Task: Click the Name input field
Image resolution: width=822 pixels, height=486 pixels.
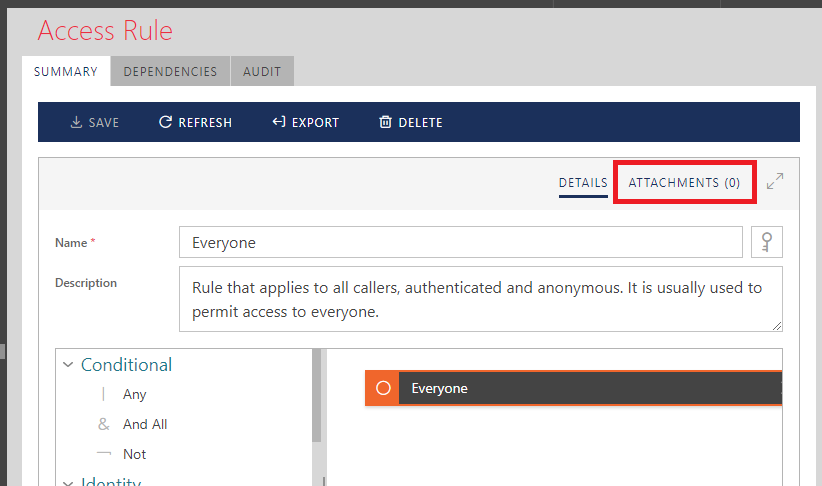Action: tap(460, 243)
